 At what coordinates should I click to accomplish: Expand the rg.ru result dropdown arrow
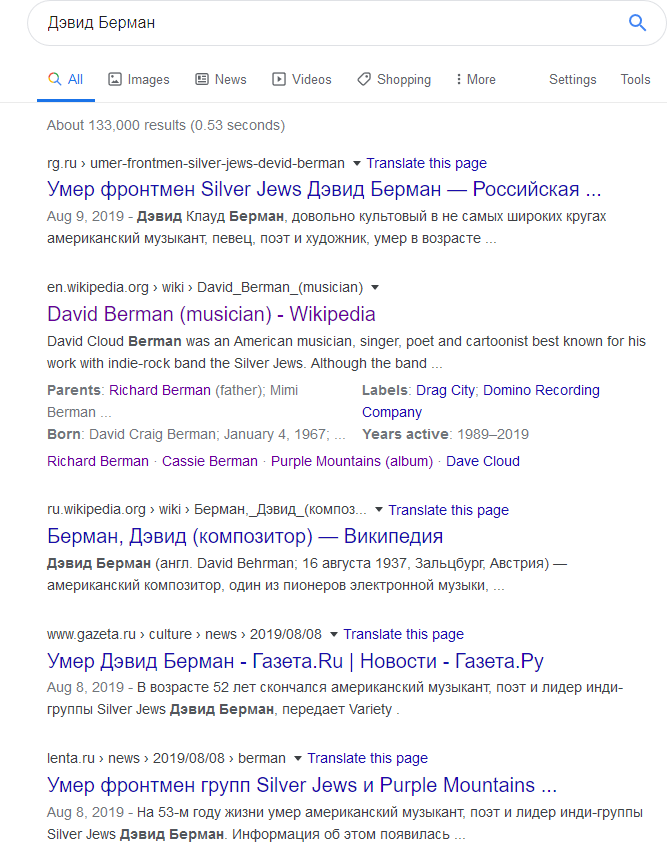click(x=355, y=163)
